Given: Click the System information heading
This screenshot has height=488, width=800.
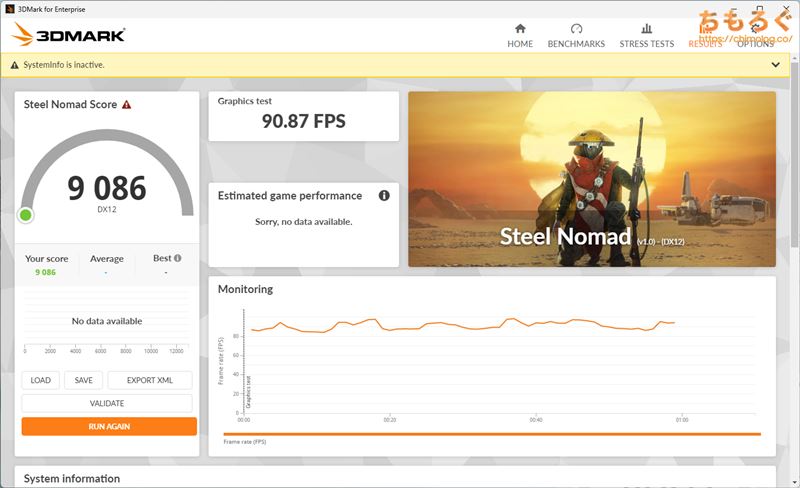Looking at the screenshot, I should click(72, 479).
